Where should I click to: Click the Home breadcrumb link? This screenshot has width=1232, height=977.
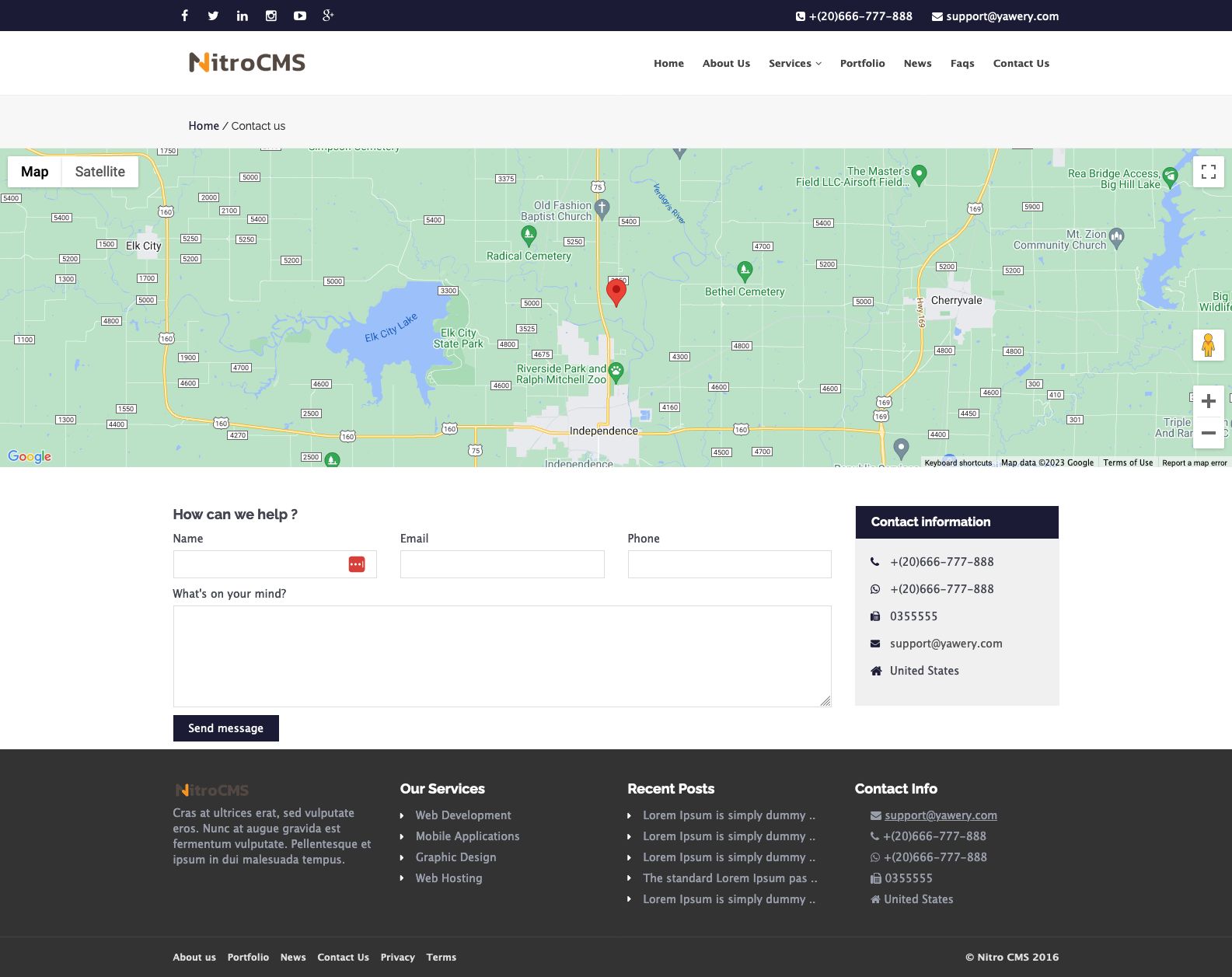[x=204, y=126]
